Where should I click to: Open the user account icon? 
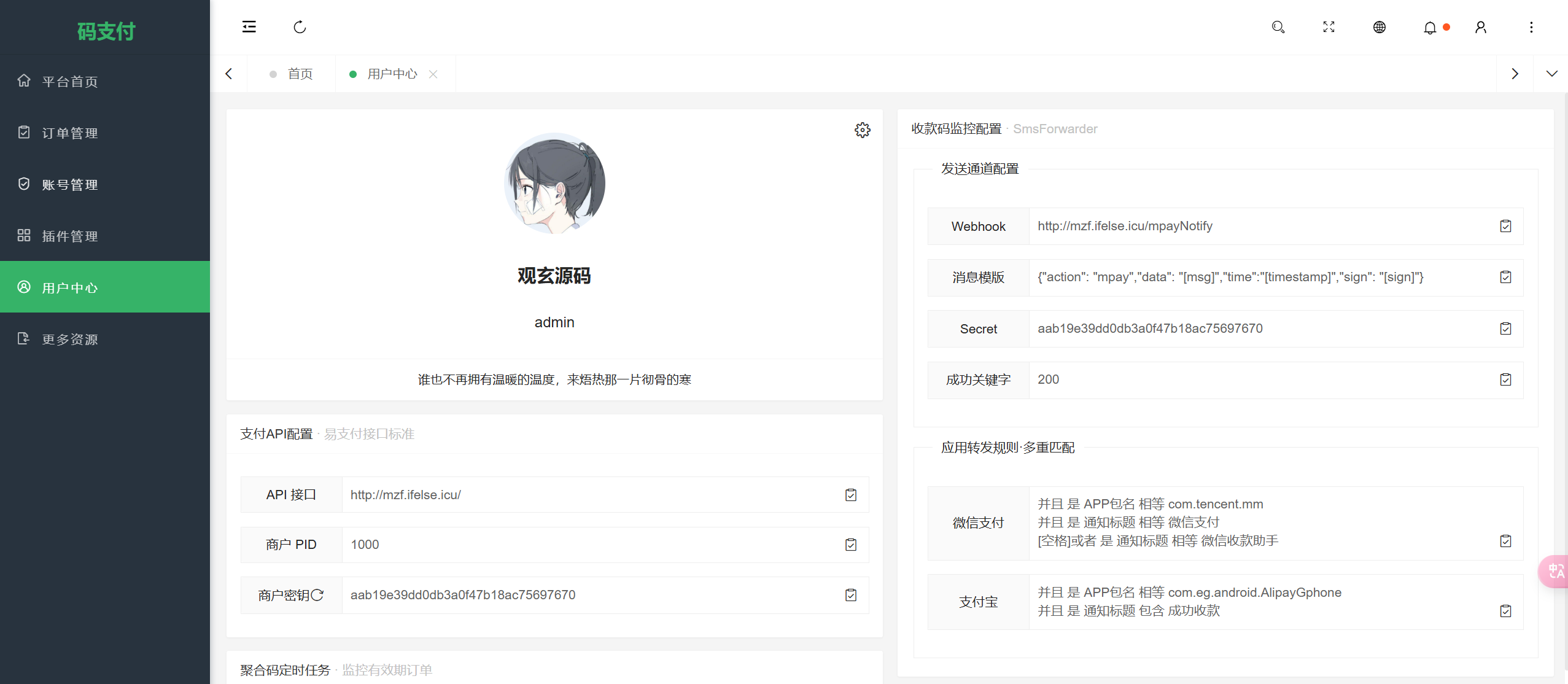tap(1481, 27)
